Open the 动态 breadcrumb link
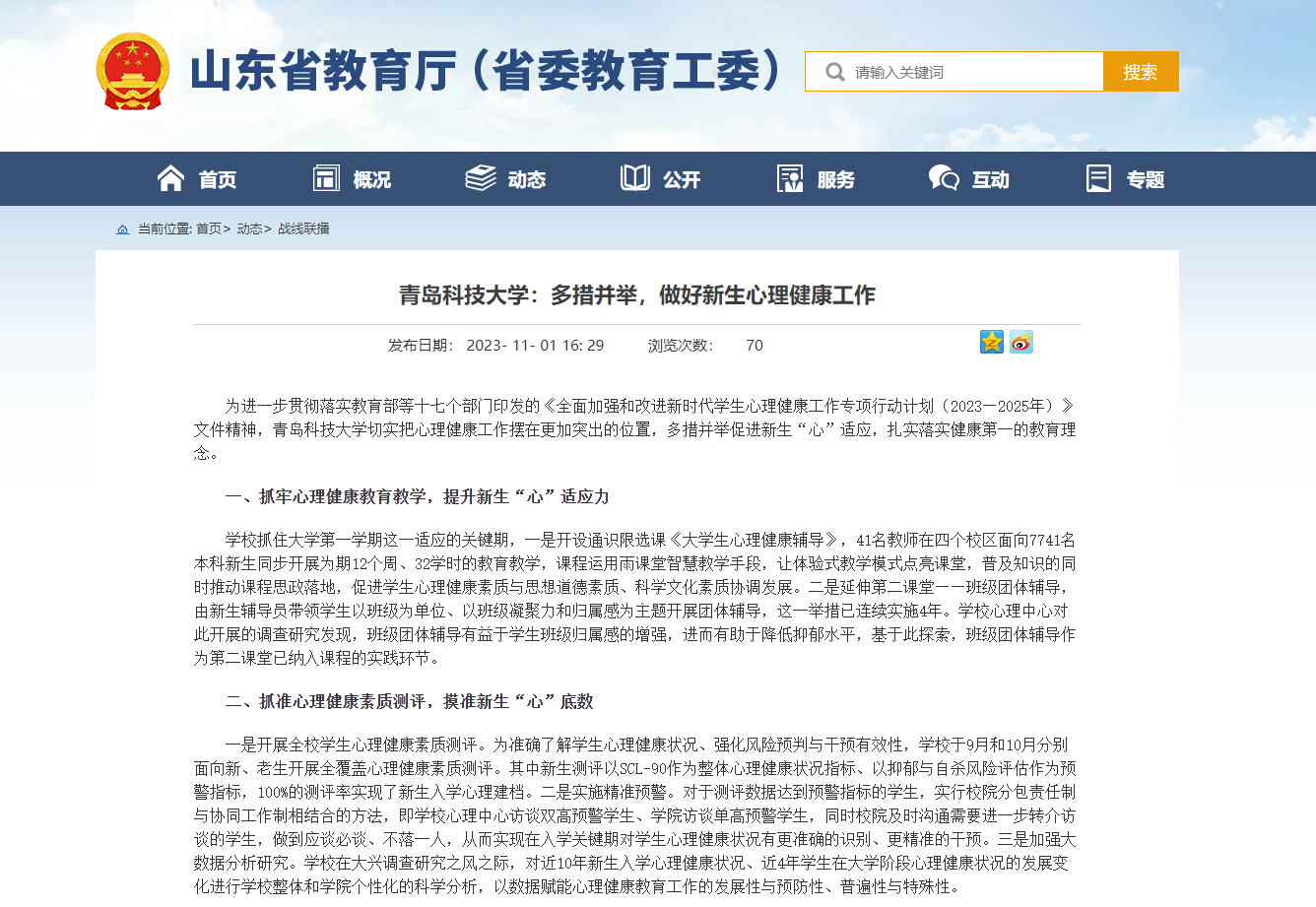Screen dimensions: 1316x907 click(x=249, y=228)
